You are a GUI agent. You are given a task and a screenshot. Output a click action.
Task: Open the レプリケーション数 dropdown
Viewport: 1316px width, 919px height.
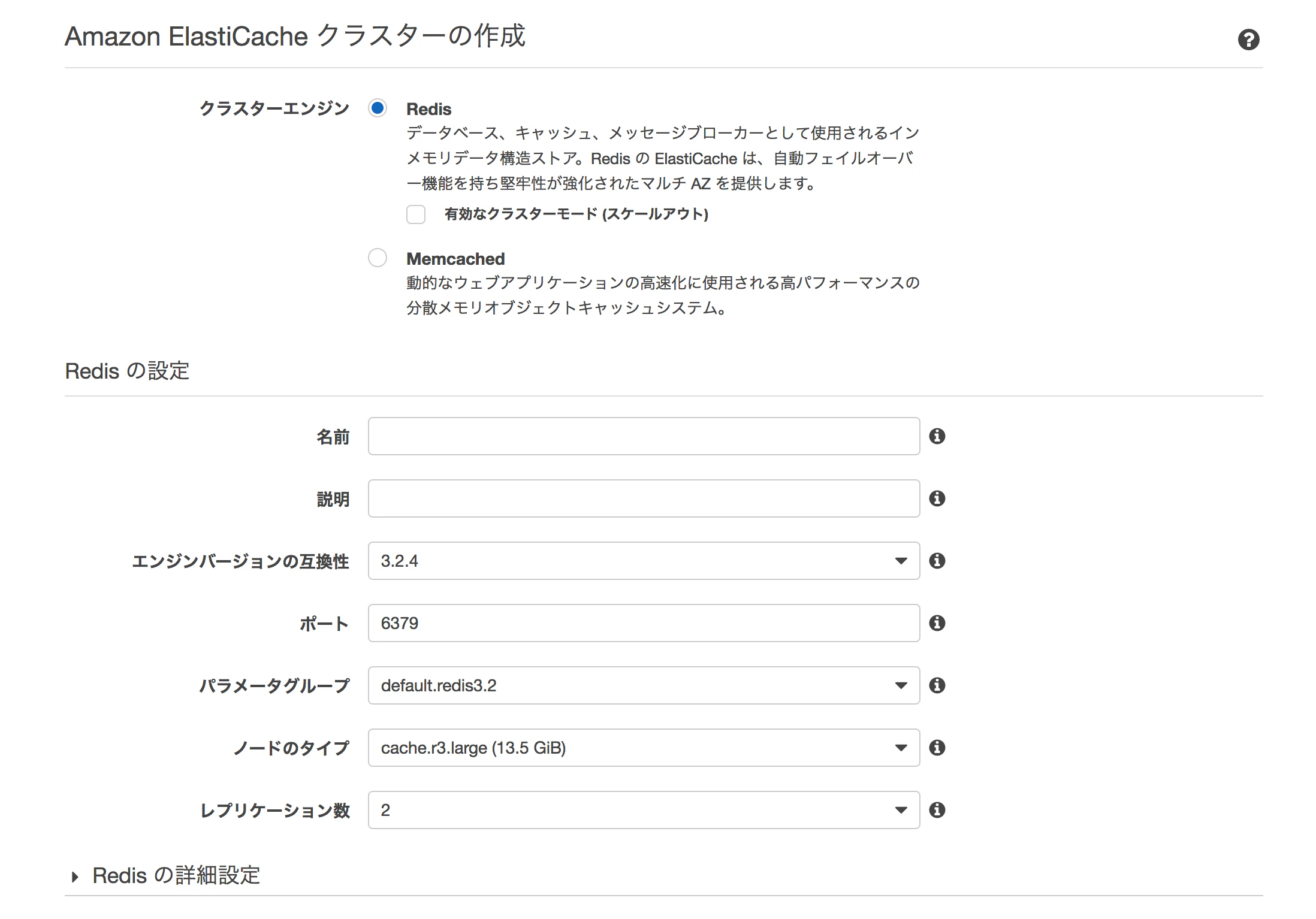click(x=644, y=810)
